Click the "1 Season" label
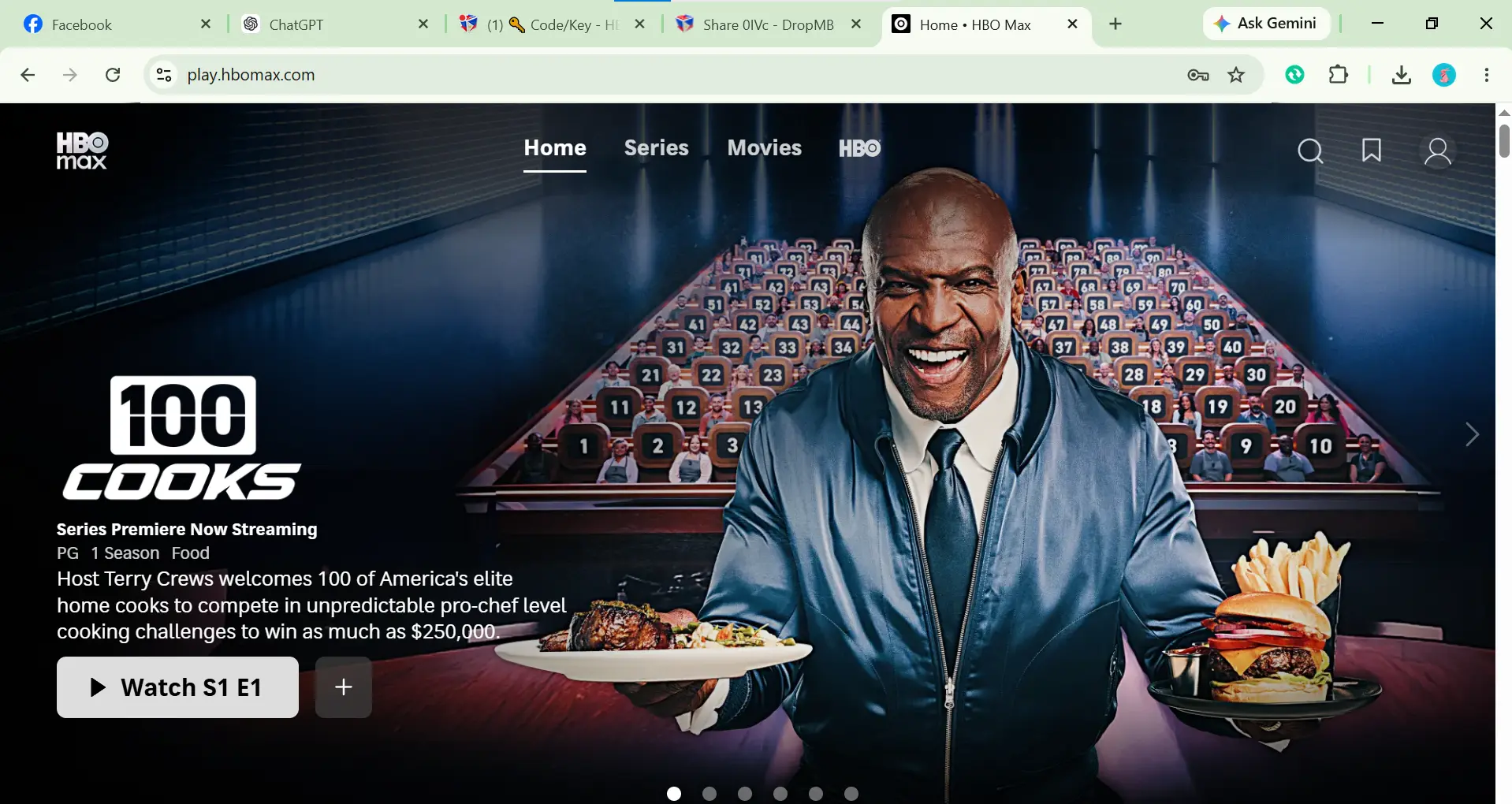 (125, 553)
